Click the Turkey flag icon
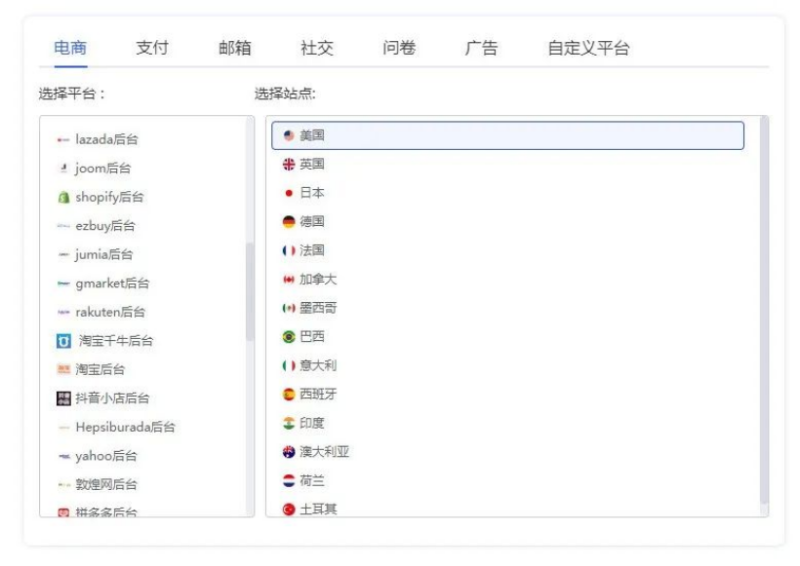 pos(289,509)
